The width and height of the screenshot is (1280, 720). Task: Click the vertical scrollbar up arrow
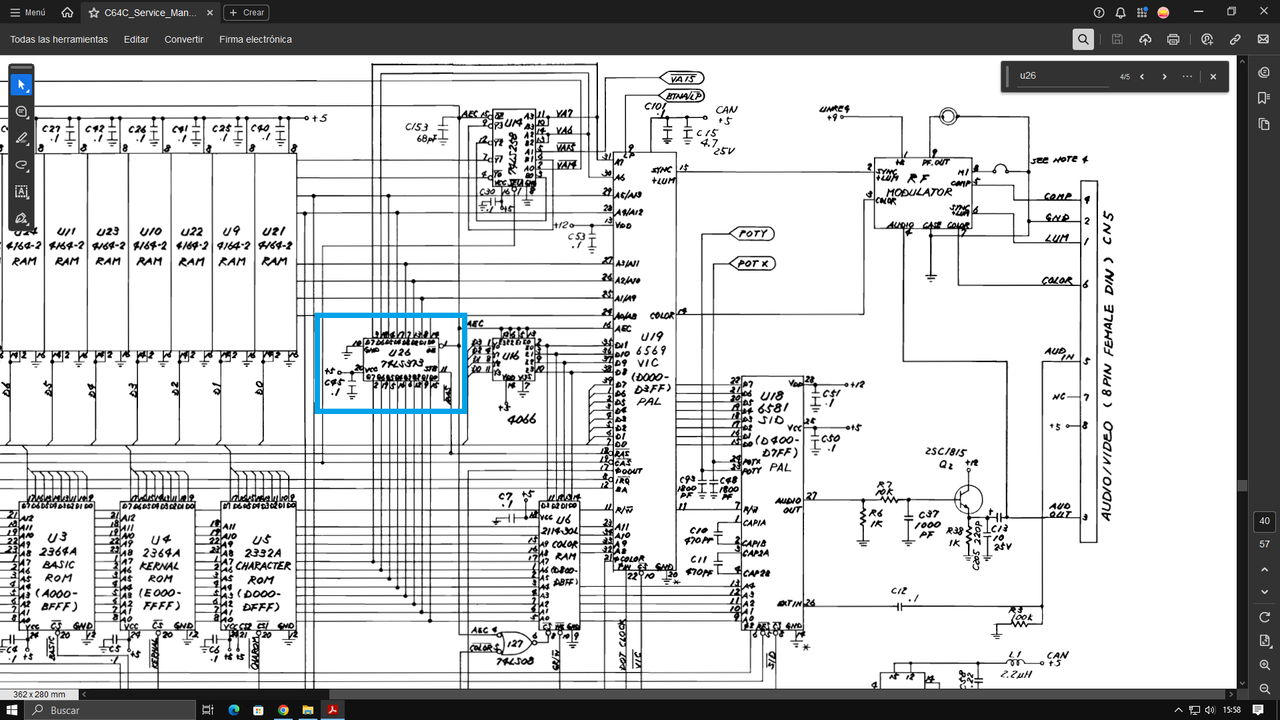coord(1243,60)
